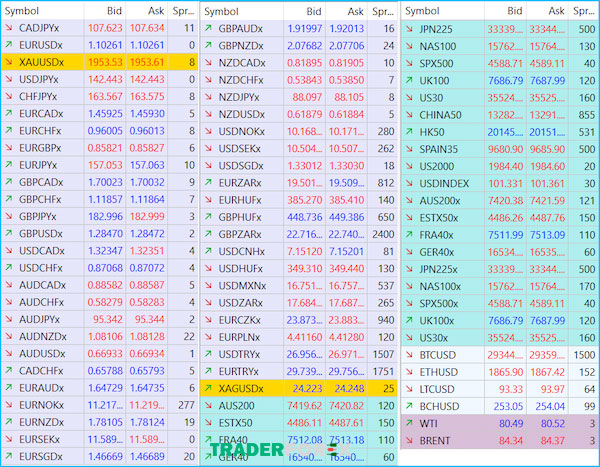Screen dimensions: 600x467
Task: Click the up arrow icon beside HK50
Action: tap(409, 132)
